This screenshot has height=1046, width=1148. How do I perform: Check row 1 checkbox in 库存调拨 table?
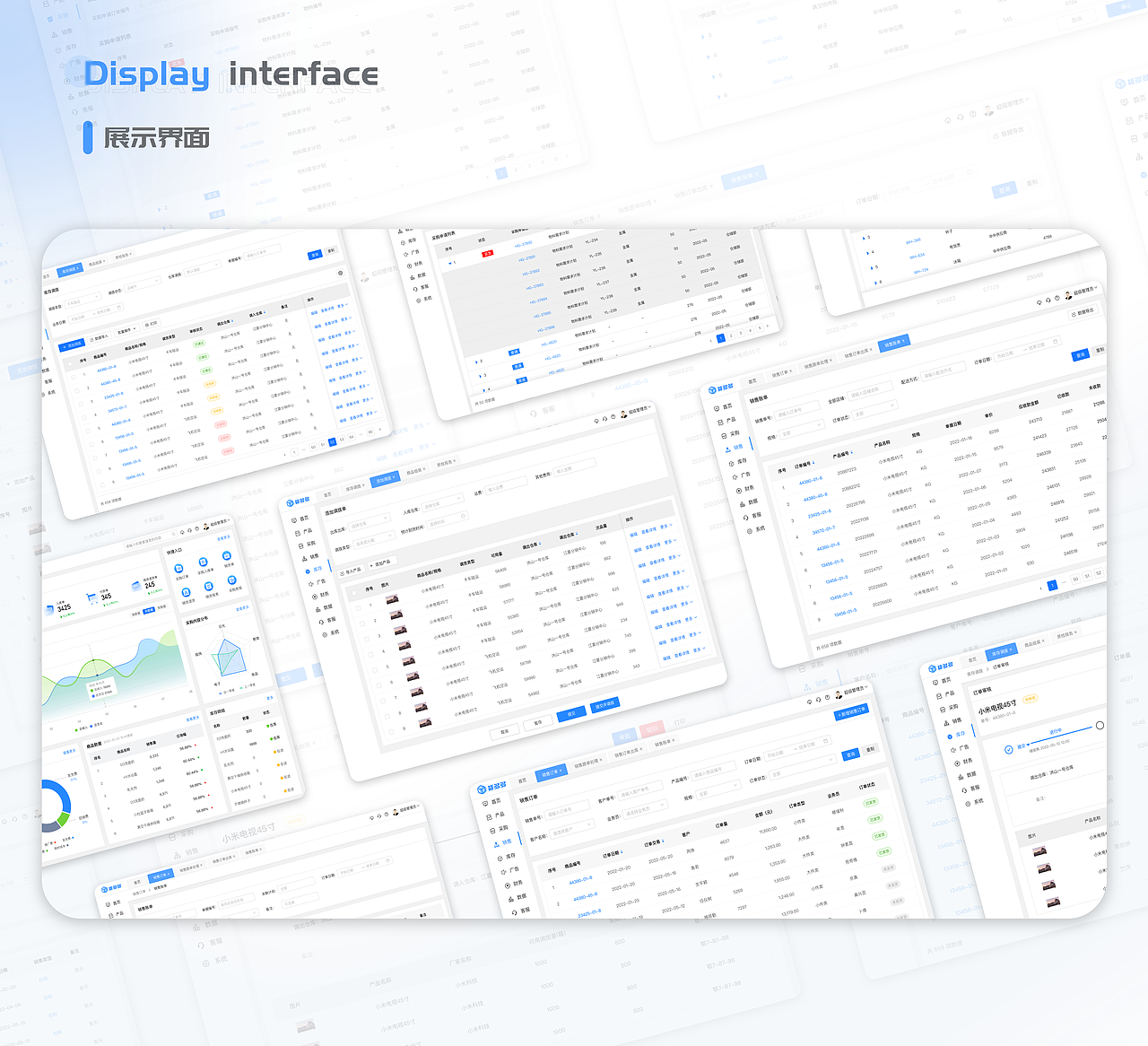coord(74,377)
